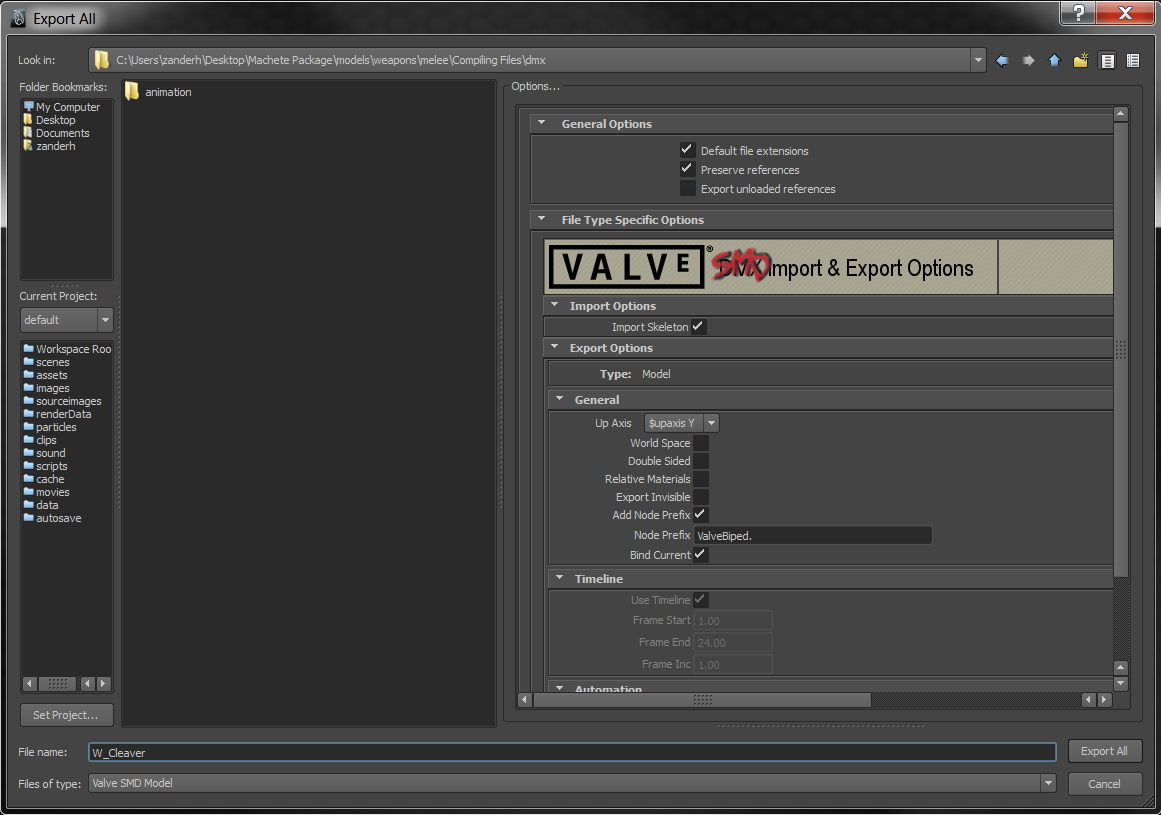The width and height of the screenshot is (1161, 815).
Task: Toggle Default file extensions checkbox
Action: tap(687, 150)
